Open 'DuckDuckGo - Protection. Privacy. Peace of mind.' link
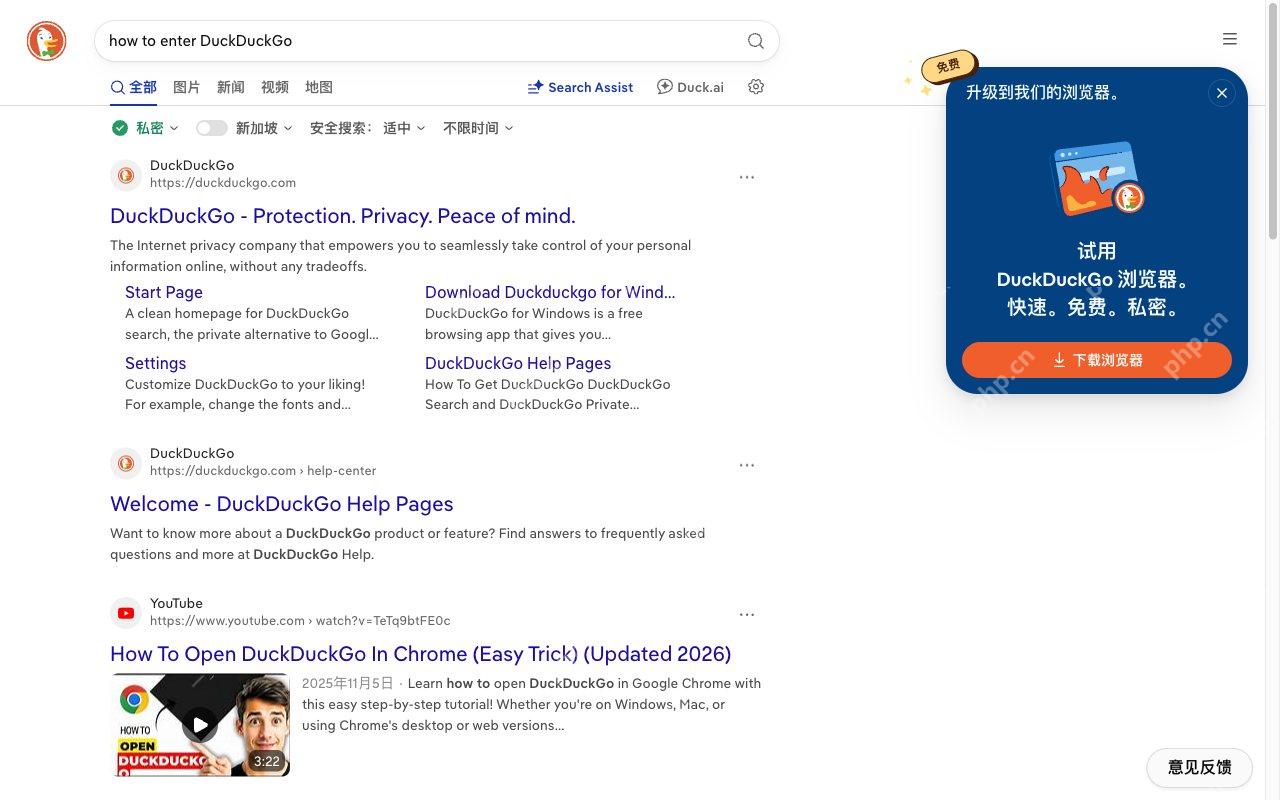 pos(343,216)
